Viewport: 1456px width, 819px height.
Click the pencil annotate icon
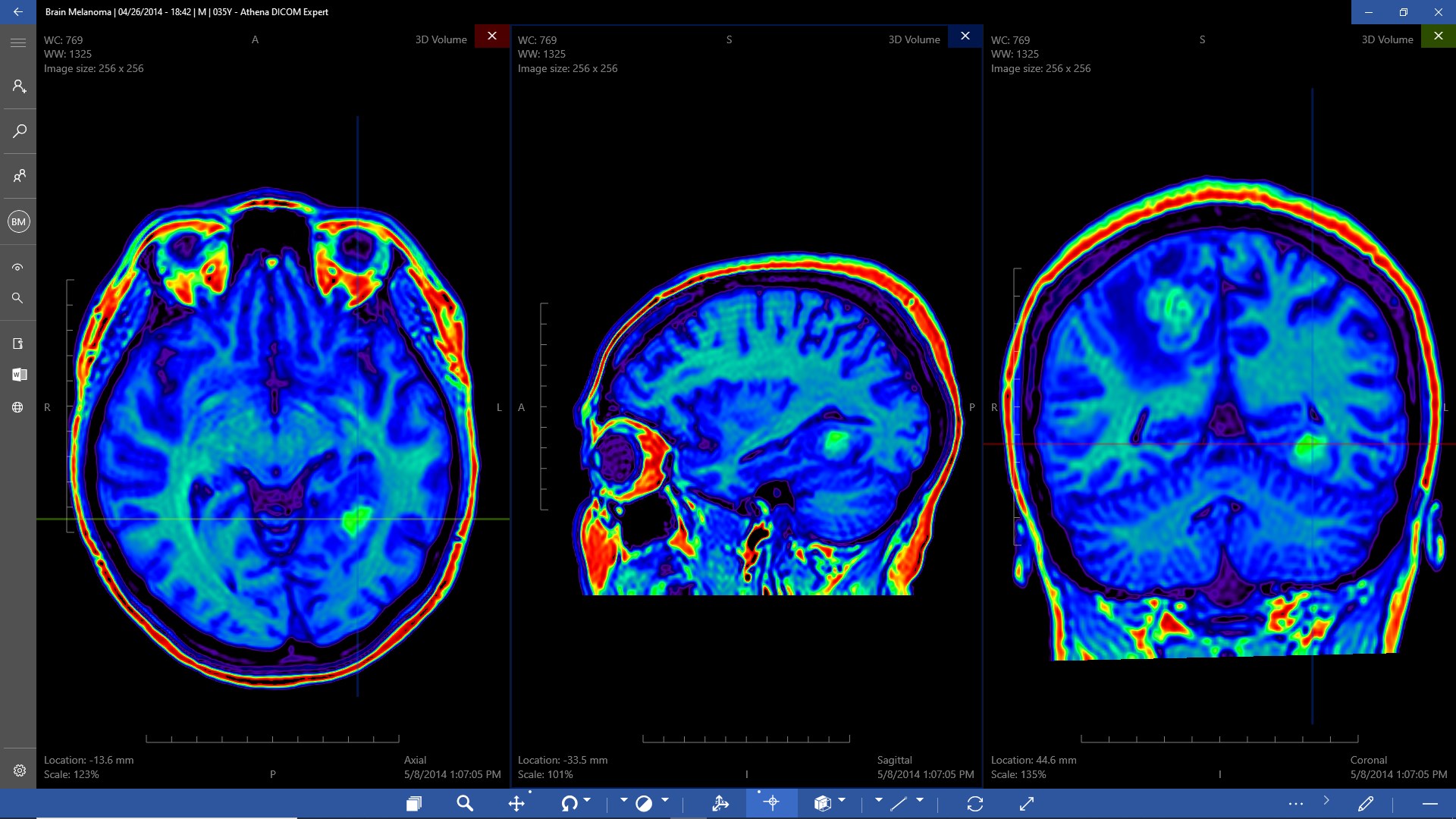(1366, 804)
